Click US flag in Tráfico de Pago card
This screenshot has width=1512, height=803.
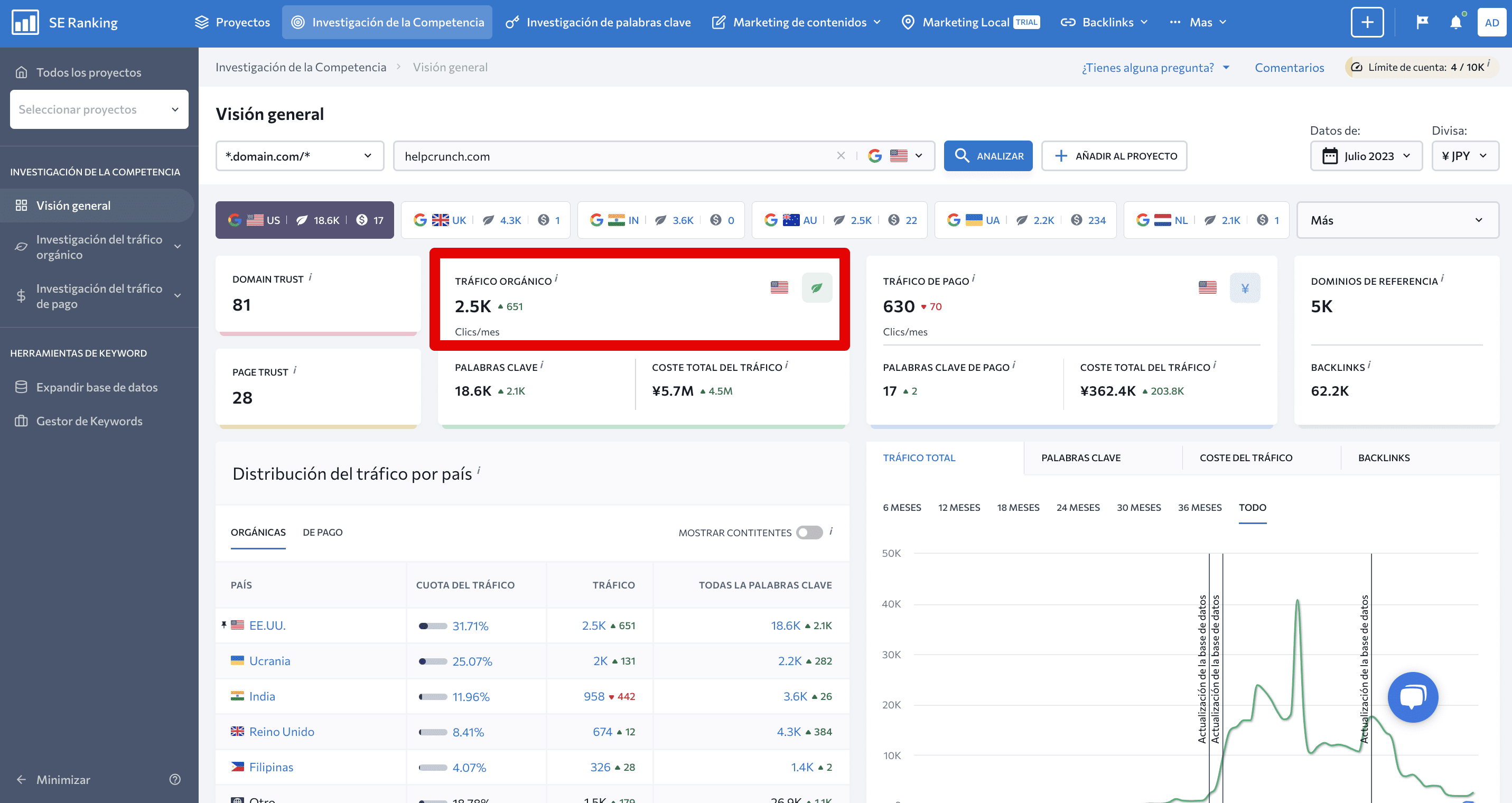tap(1207, 287)
